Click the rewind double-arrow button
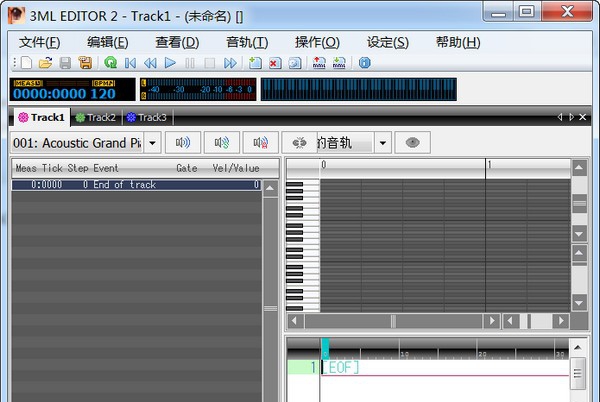The image size is (600, 402). (x=150, y=63)
